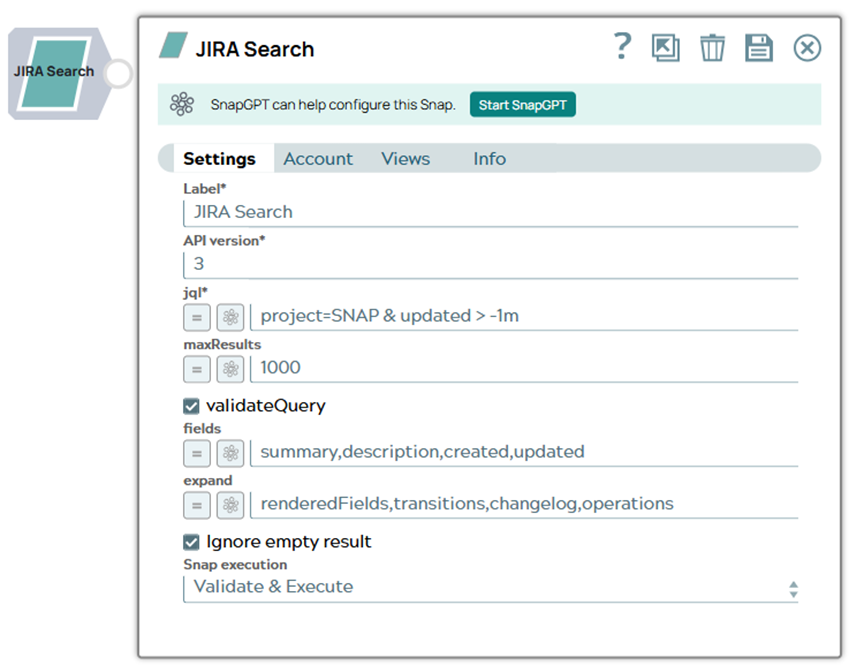Image resolution: width=849 pixels, height=665 pixels.
Task: Switch to the Account tab
Action: (x=318, y=159)
